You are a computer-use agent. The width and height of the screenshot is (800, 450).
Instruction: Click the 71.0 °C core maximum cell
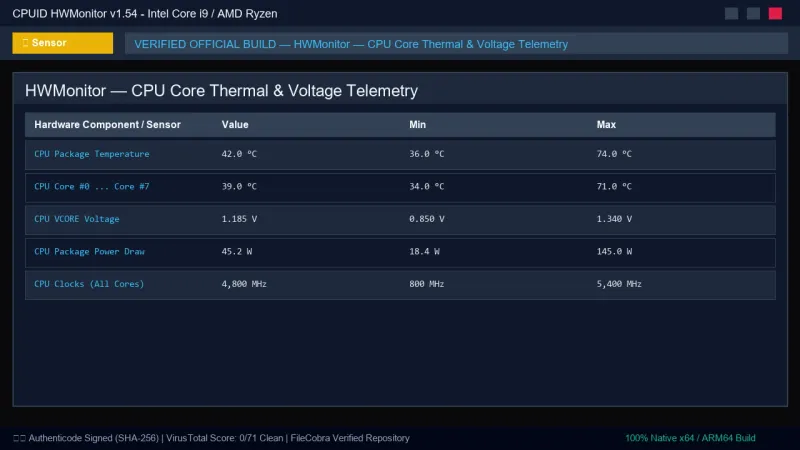coord(614,187)
